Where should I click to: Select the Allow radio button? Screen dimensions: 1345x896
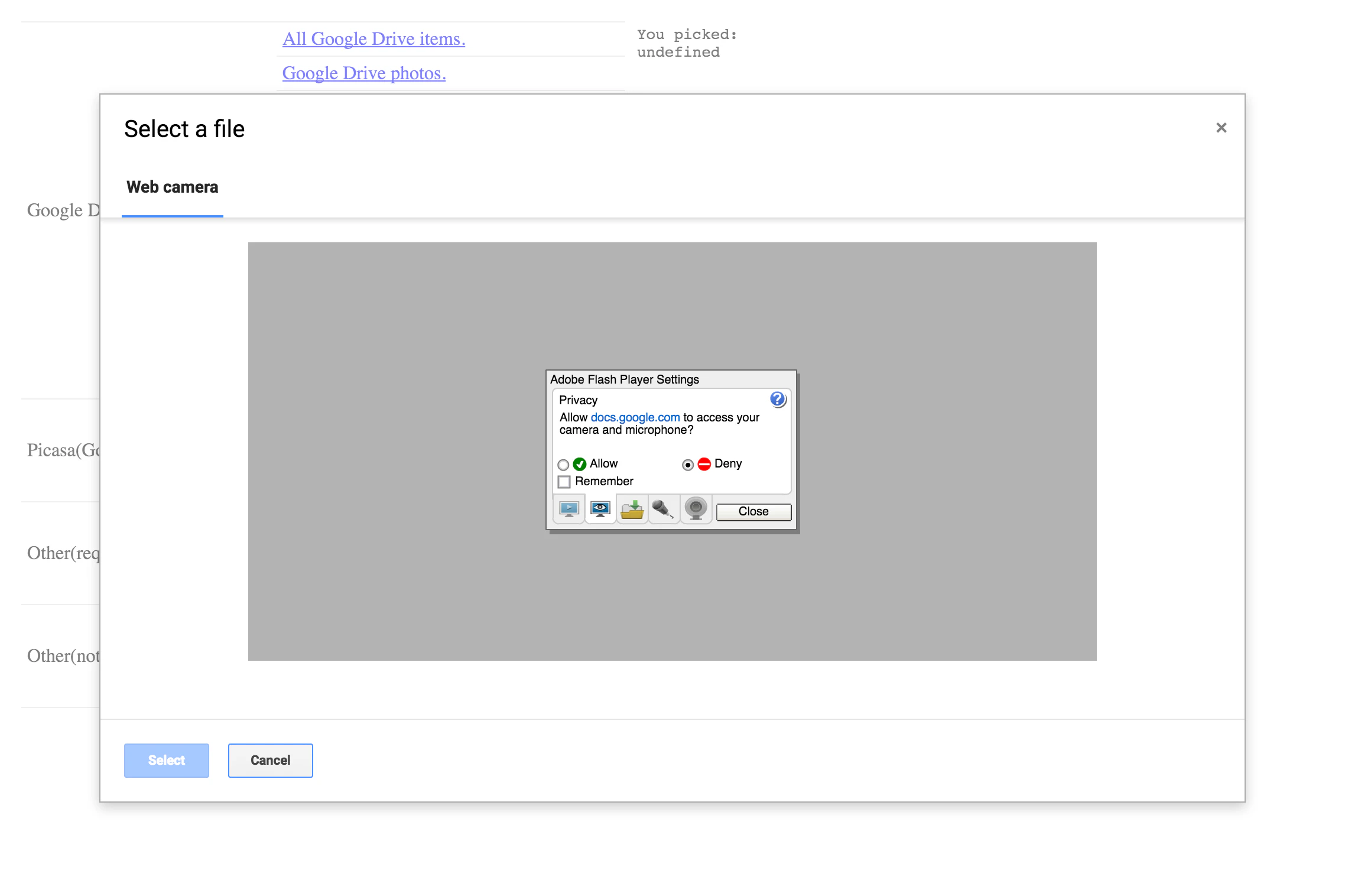tap(563, 465)
